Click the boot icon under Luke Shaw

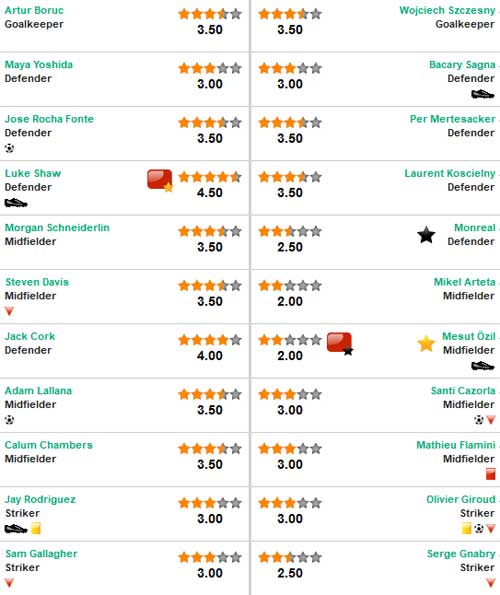16,203
